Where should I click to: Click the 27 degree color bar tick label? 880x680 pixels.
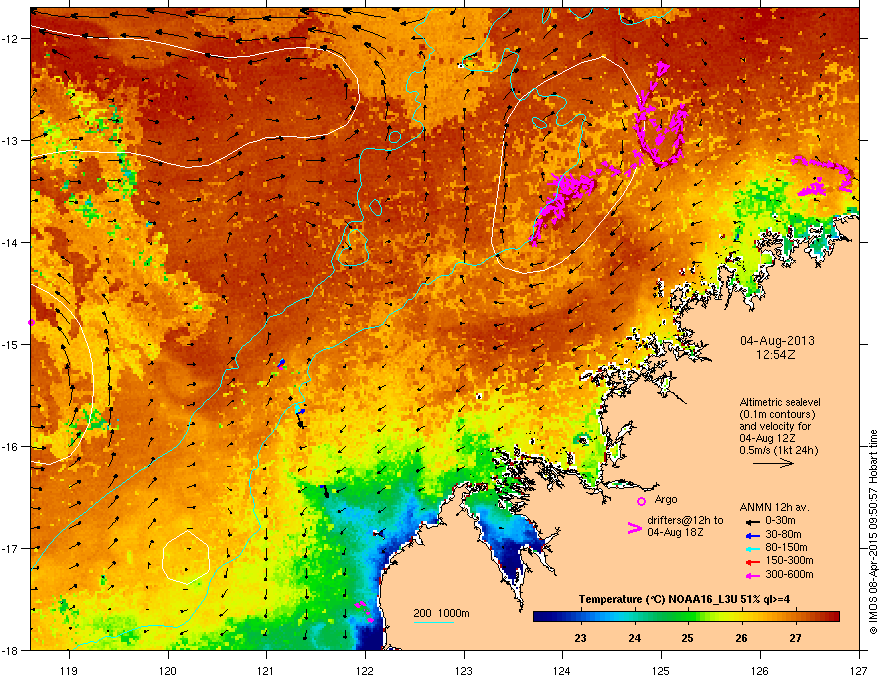[x=795, y=638]
